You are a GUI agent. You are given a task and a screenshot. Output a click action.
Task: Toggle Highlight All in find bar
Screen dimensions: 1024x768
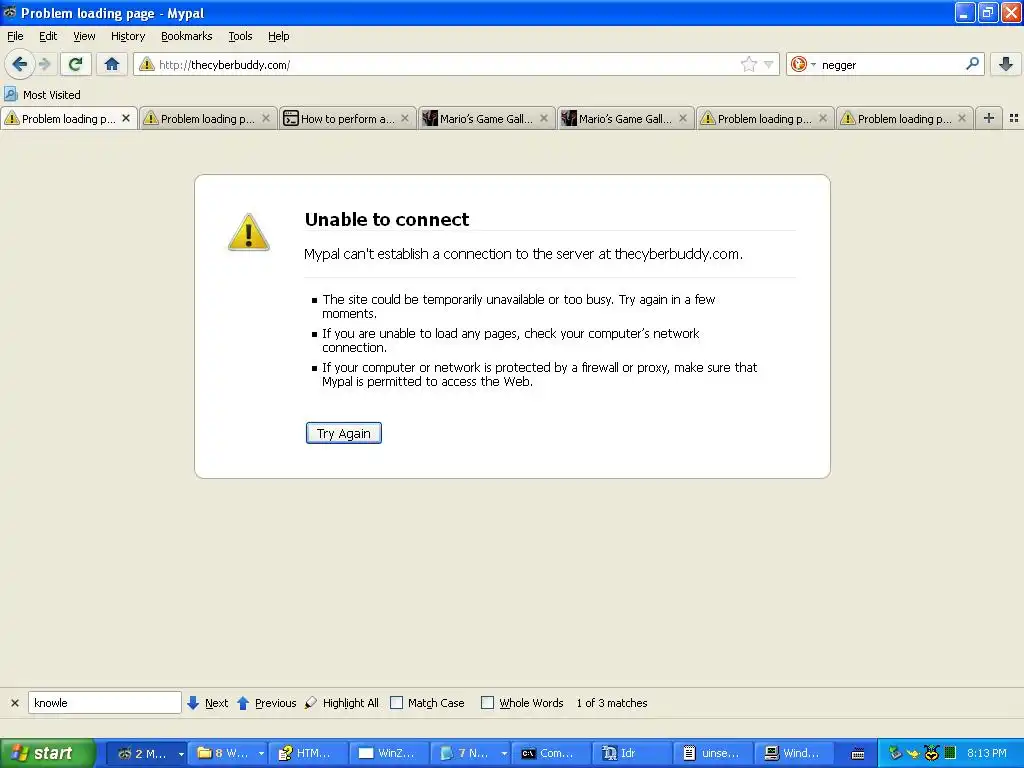[x=342, y=703]
